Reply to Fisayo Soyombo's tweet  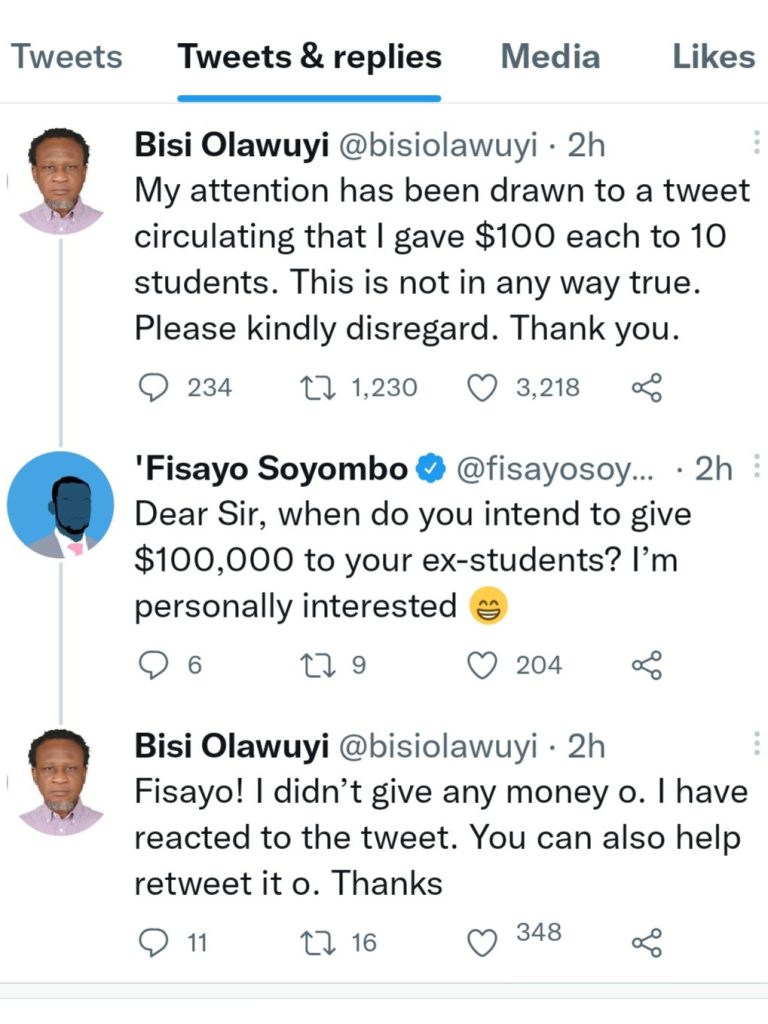tap(152, 665)
